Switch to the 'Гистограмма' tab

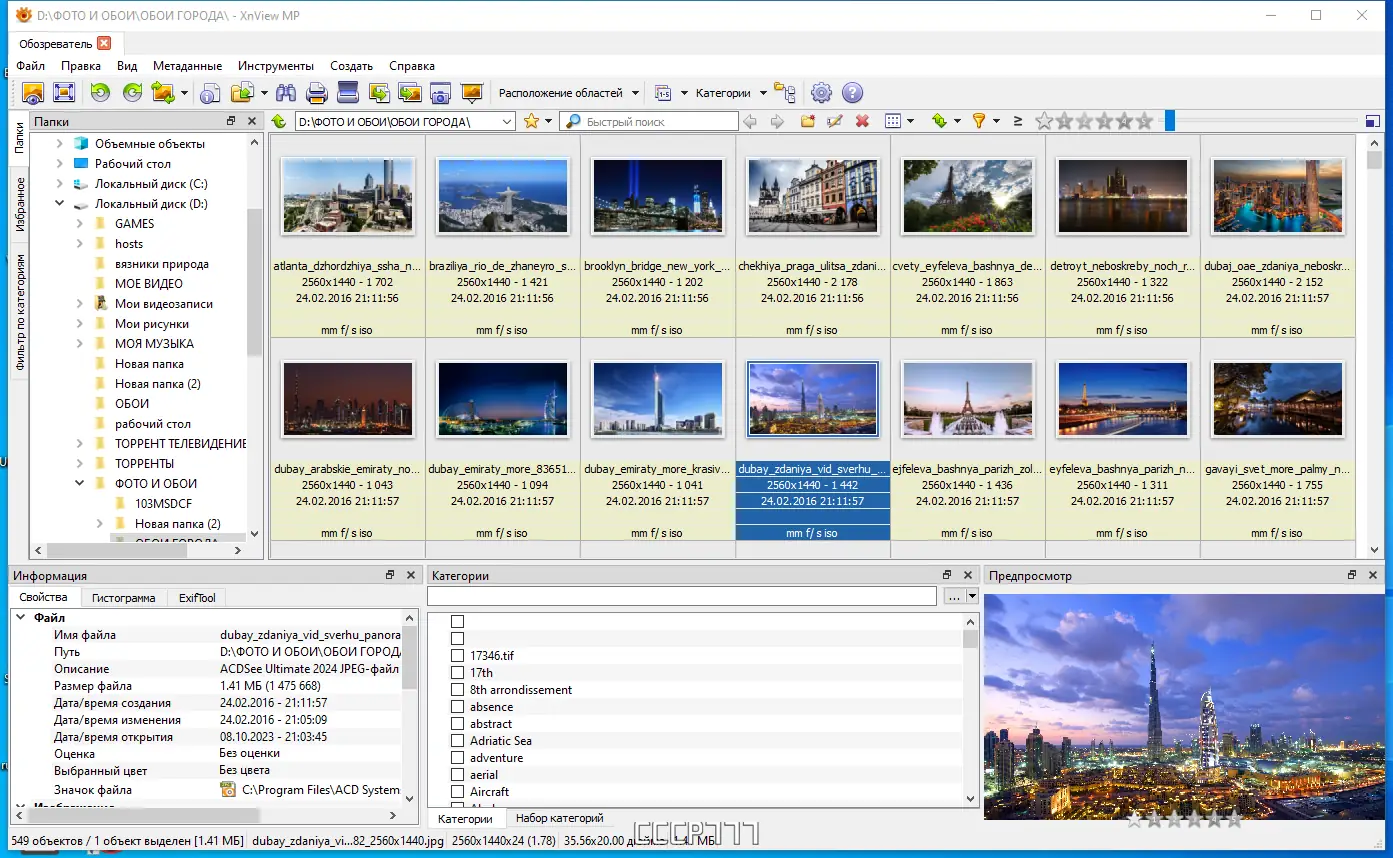(123, 598)
